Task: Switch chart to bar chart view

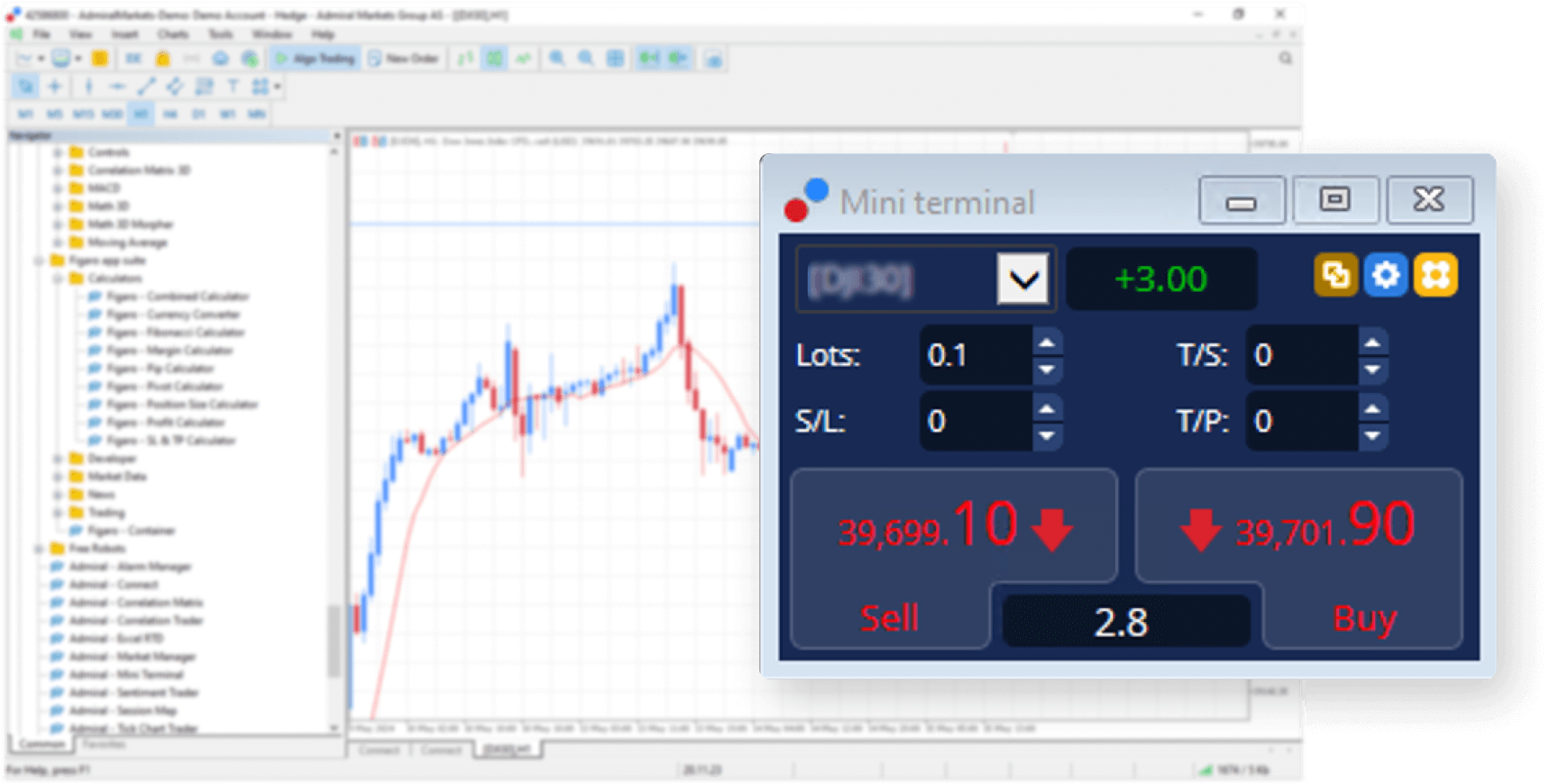Action: pyautogui.click(x=465, y=59)
